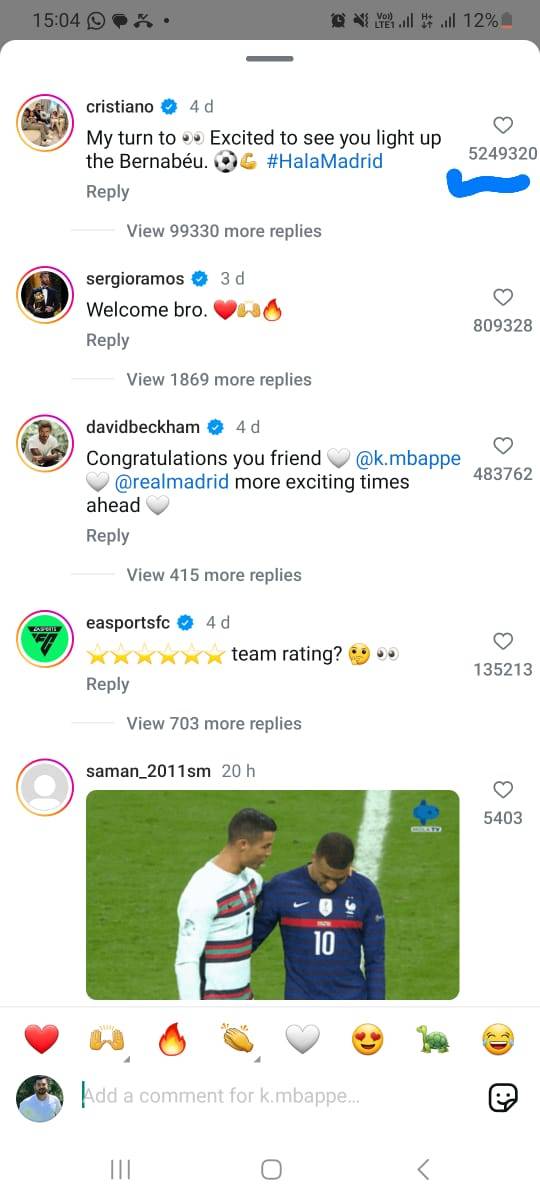540x1200 pixels.
Task: Expand View 415 more replies
Action: click(x=214, y=575)
